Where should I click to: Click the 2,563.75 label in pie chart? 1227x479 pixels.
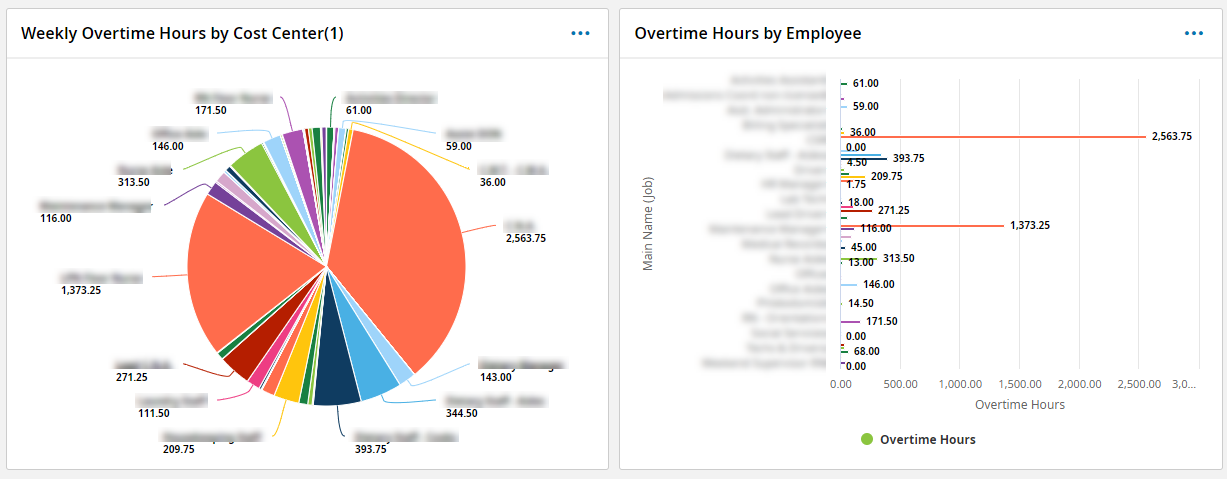point(526,238)
